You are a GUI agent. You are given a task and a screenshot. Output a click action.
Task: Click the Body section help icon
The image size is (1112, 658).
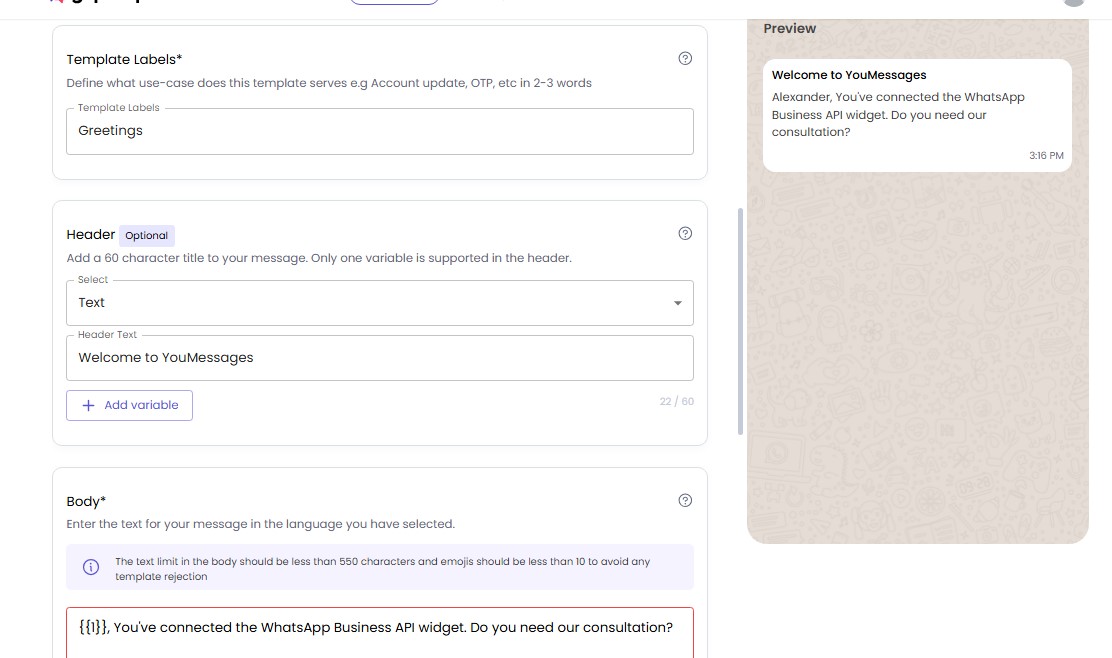coord(685,501)
